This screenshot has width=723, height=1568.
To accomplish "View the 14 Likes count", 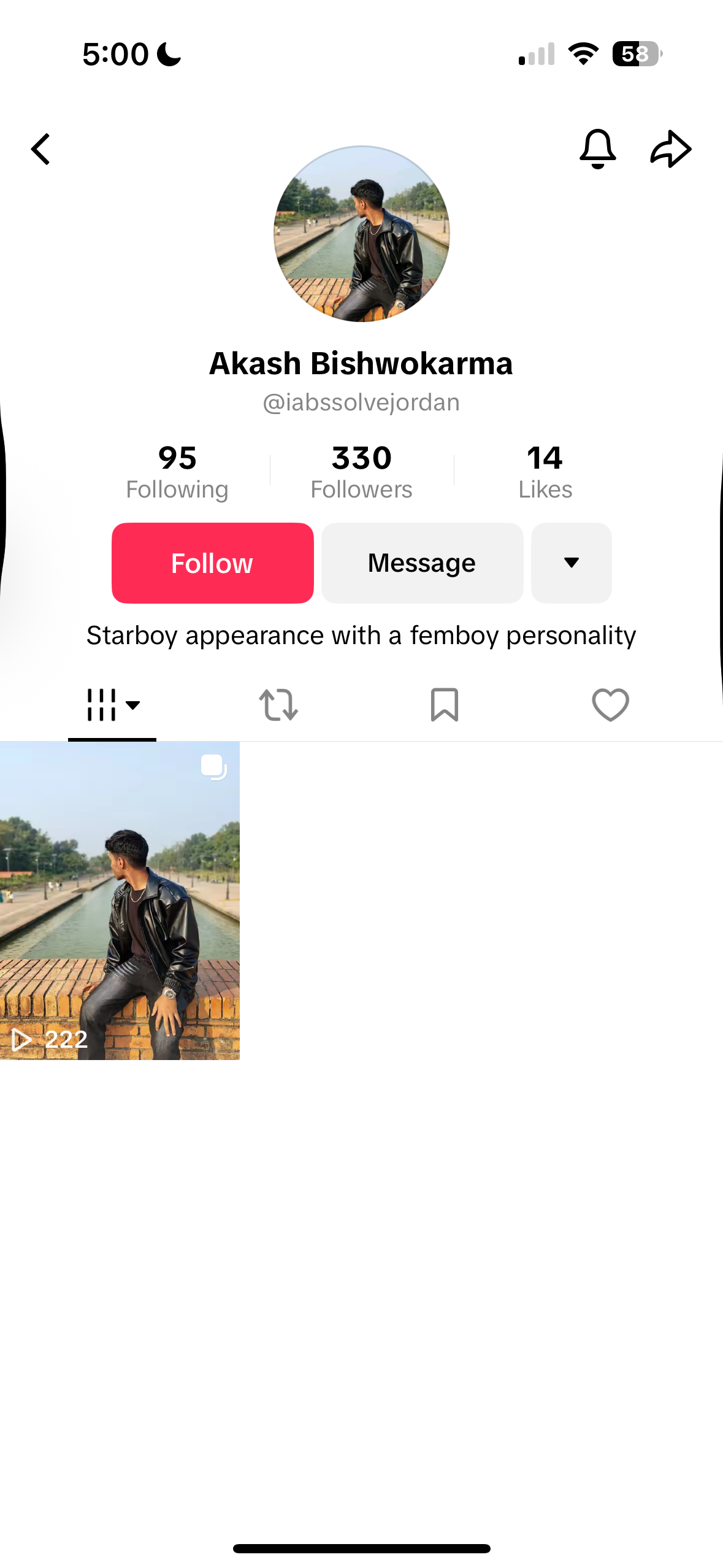I will tap(545, 472).
